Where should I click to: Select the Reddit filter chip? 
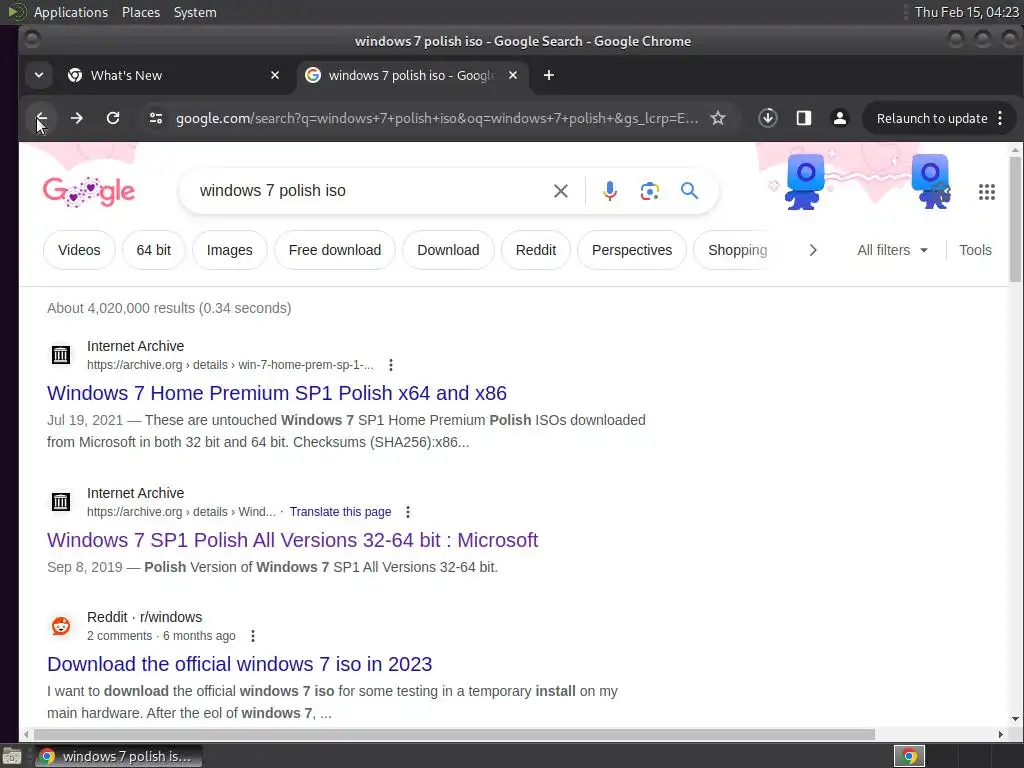click(536, 250)
